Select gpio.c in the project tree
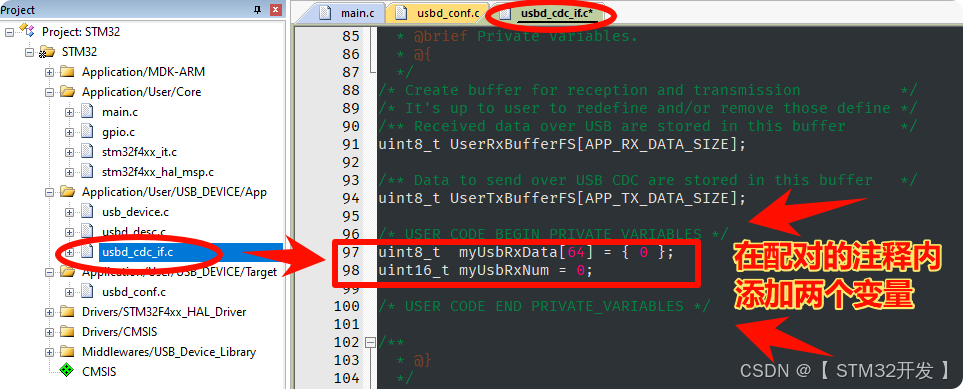The width and height of the screenshot is (963, 389). 119,132
